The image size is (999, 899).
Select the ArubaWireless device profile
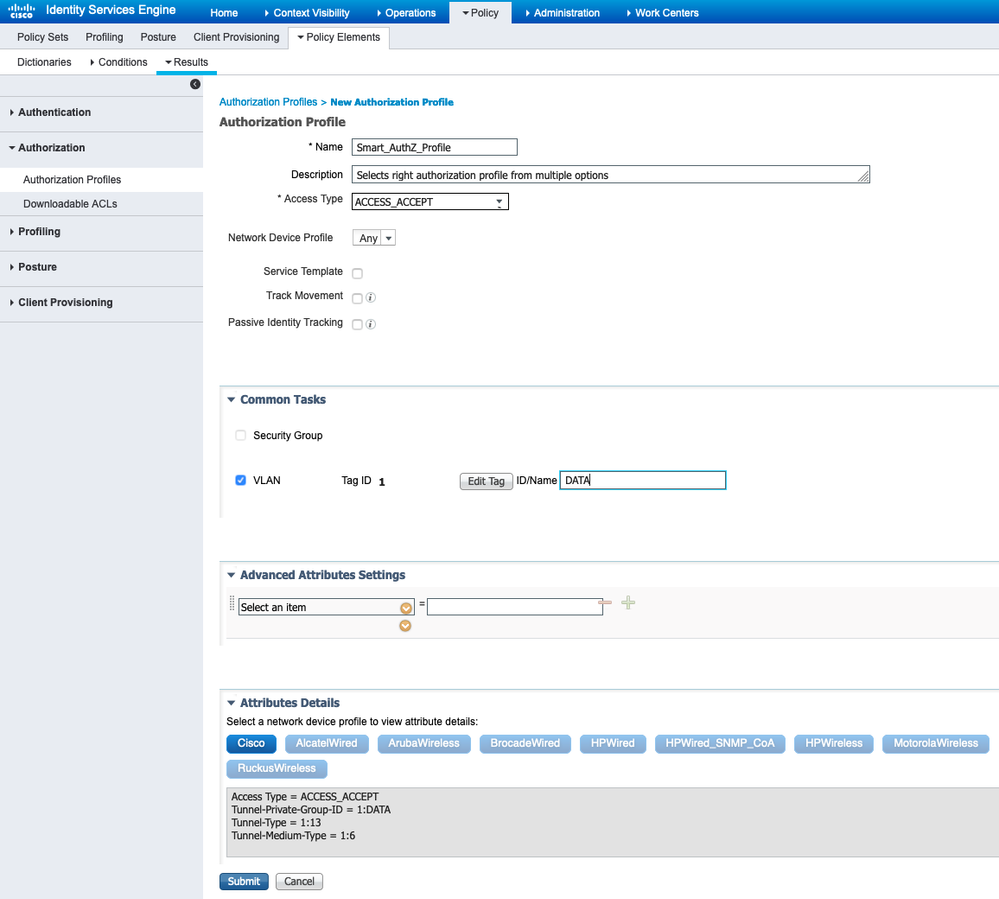424,744
